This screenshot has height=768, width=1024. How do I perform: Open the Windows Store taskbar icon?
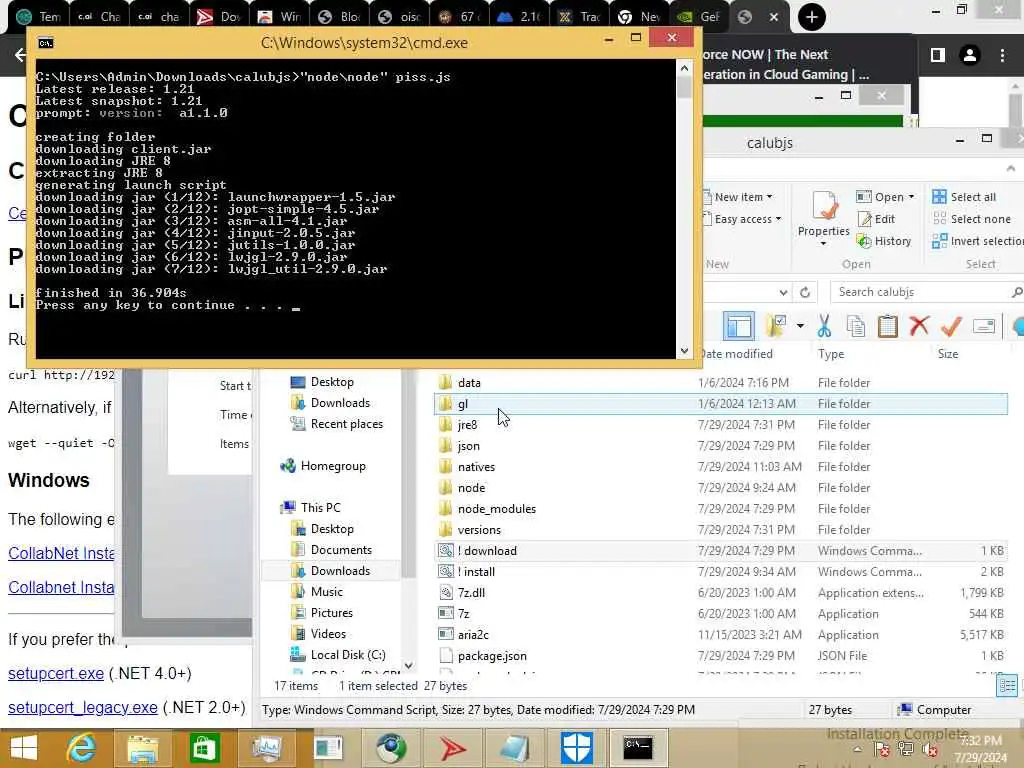pos(204,747)
